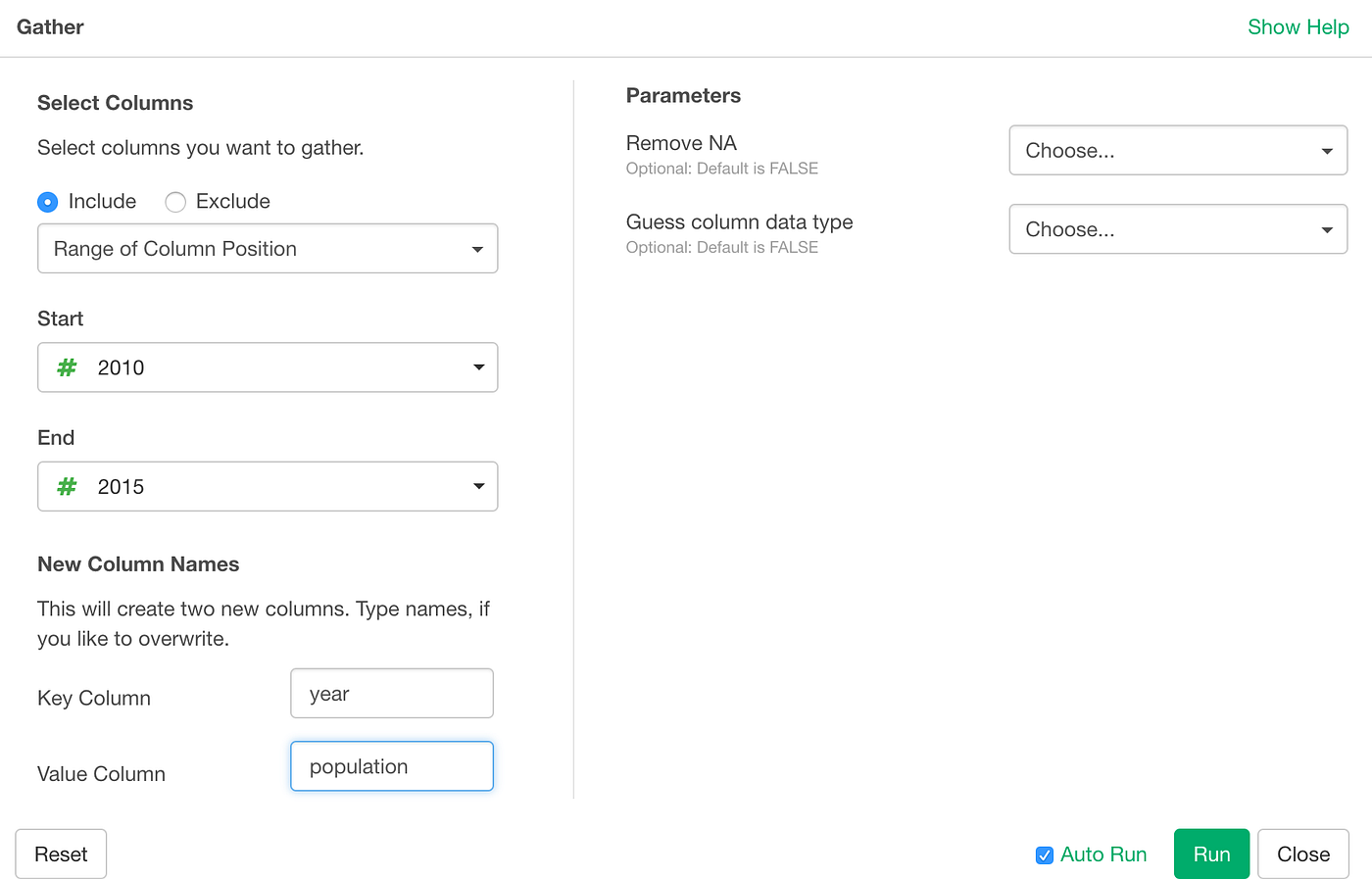Click the green Run button
The height and width of the screenshot is (879, 1372).
[x=1211, y=854]
